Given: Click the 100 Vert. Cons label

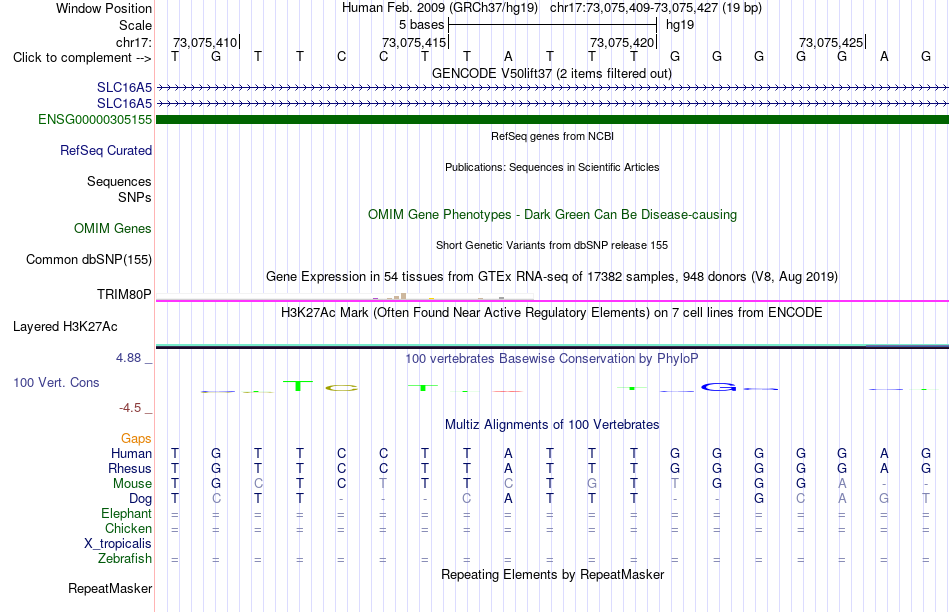Looking at the screenshot, I should click(56, 382).
